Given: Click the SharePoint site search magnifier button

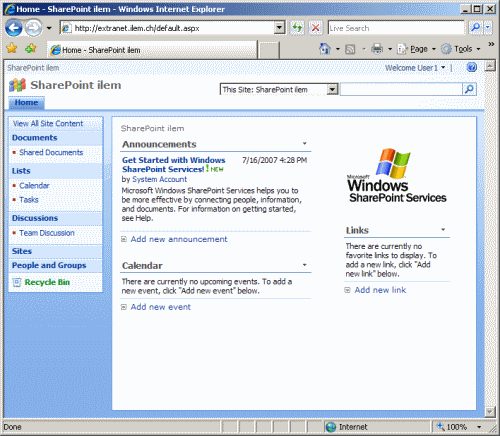Looking at the screenshot, I should point(469,89).
